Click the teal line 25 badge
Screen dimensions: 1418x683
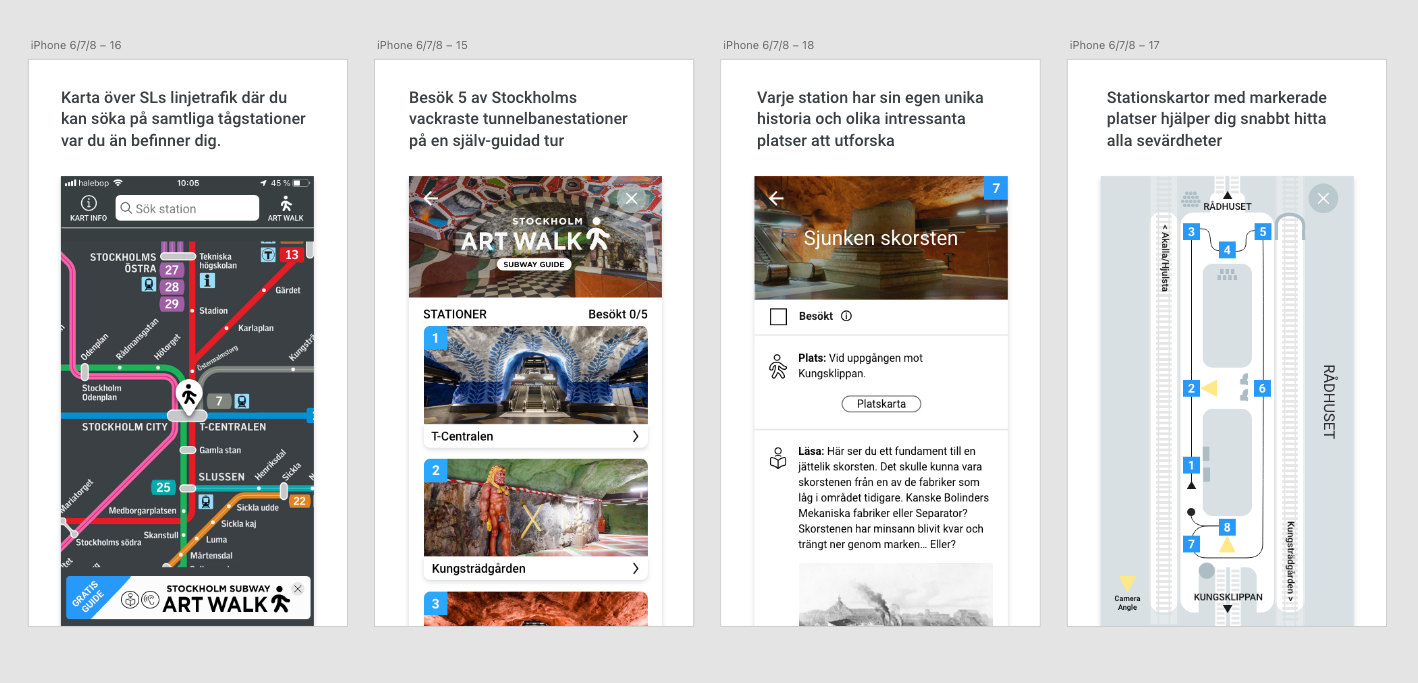164,487
